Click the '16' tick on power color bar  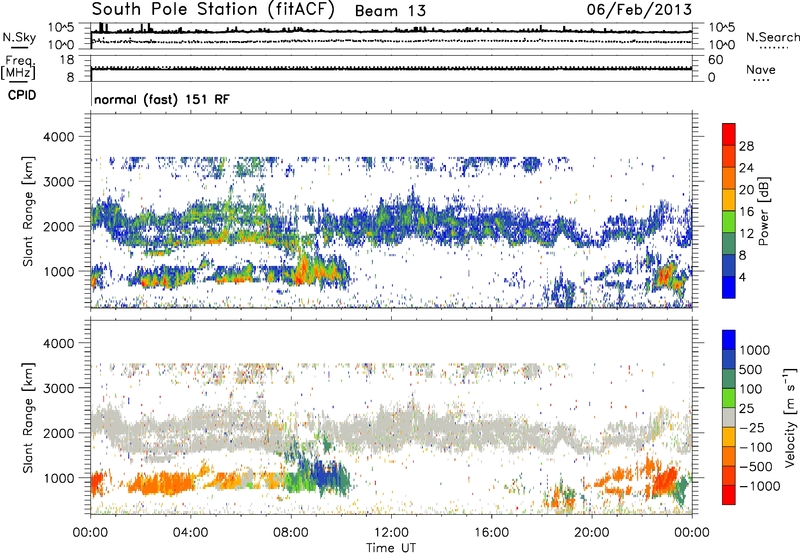click(746, 211)
